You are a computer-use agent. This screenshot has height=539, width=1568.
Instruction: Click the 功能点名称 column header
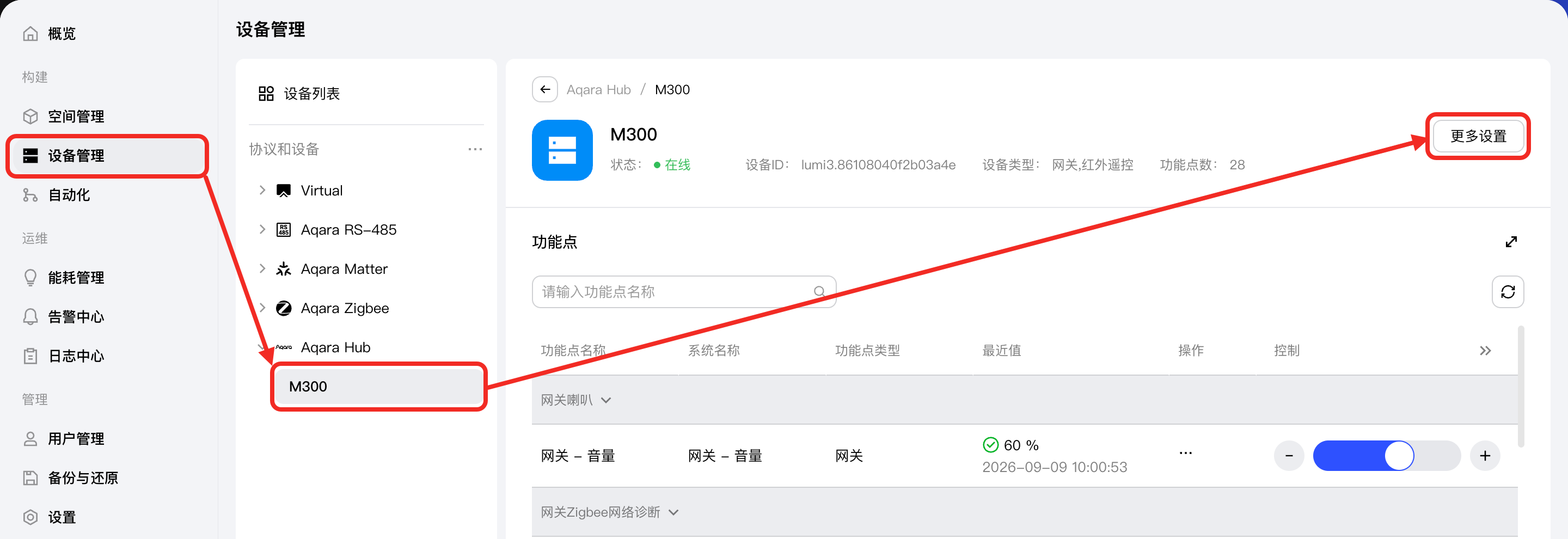point(573,351)
